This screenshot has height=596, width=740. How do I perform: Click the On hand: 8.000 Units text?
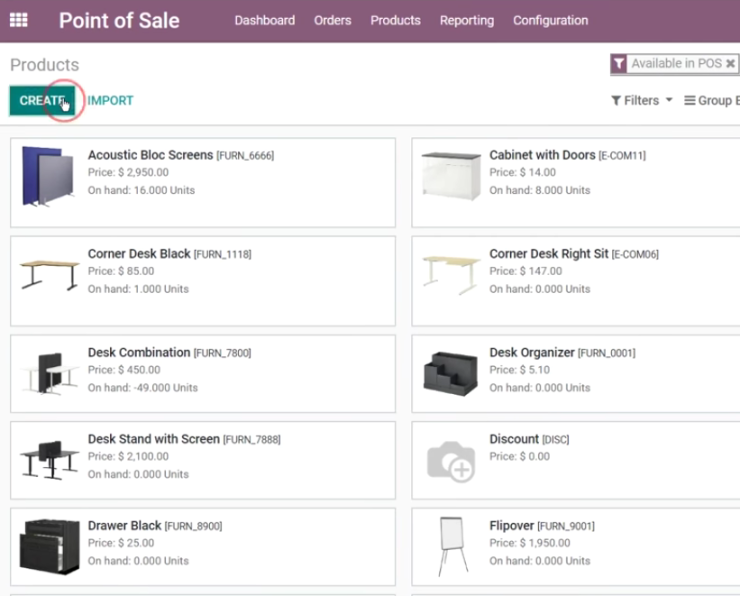pyautogui.click(x=539, y=190)
